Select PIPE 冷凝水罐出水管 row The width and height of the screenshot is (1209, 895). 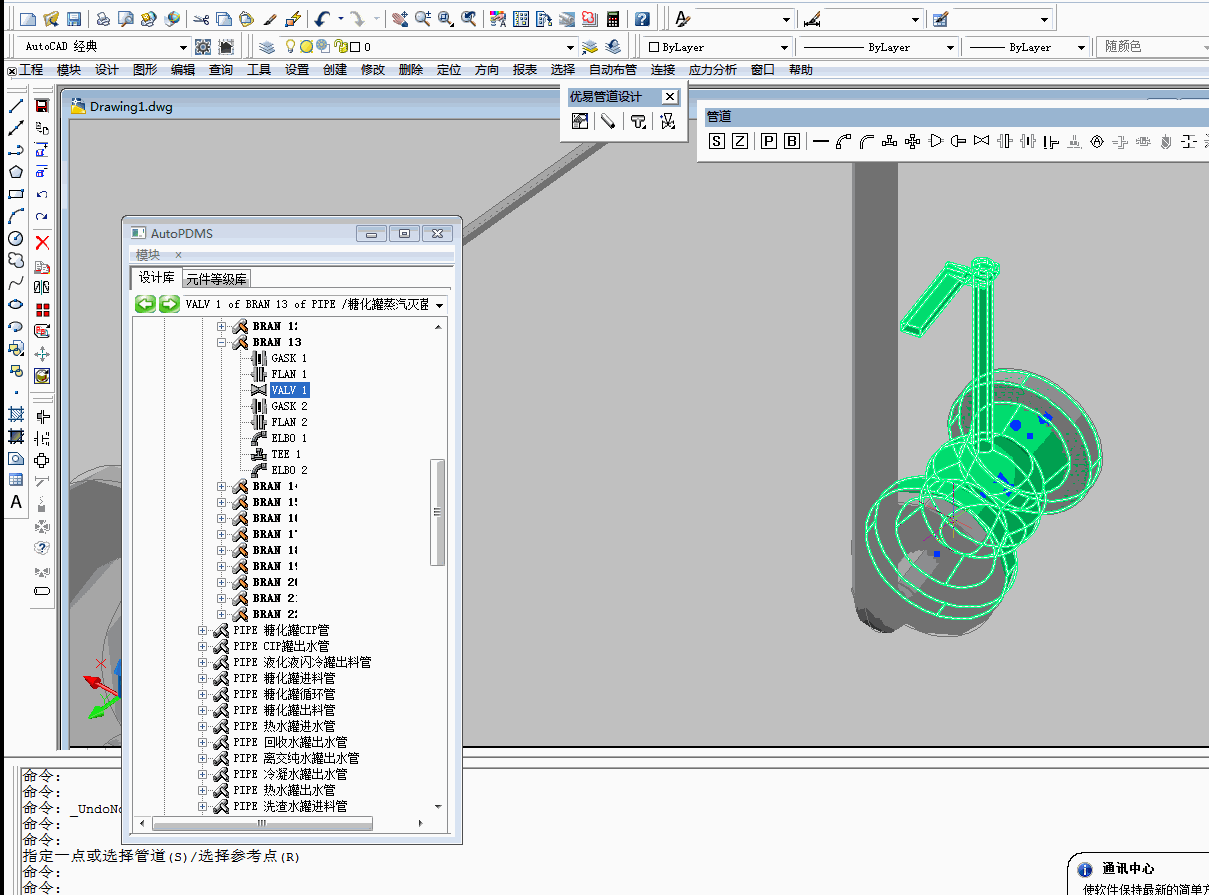click(x=291, y=774)
